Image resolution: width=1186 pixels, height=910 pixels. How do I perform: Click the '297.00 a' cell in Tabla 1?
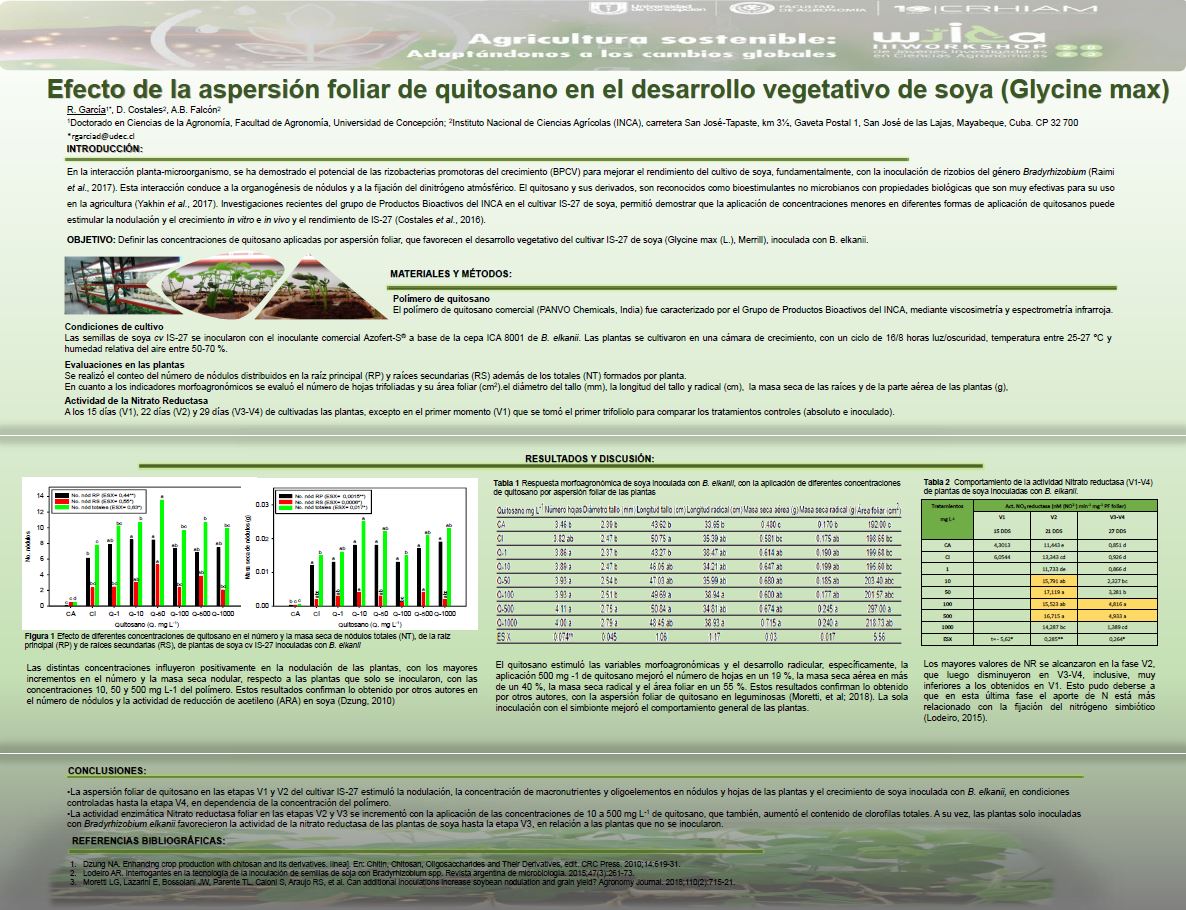click(879, 608)
